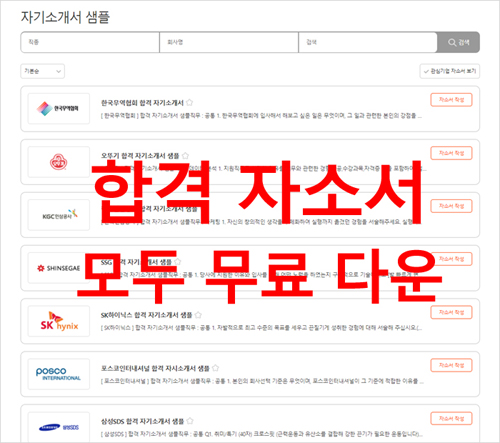This screenshot has width=500, height=443.
Task: Click 자소서 작성 for 포스코인터내셔널 row
Action: coord(451,365)
